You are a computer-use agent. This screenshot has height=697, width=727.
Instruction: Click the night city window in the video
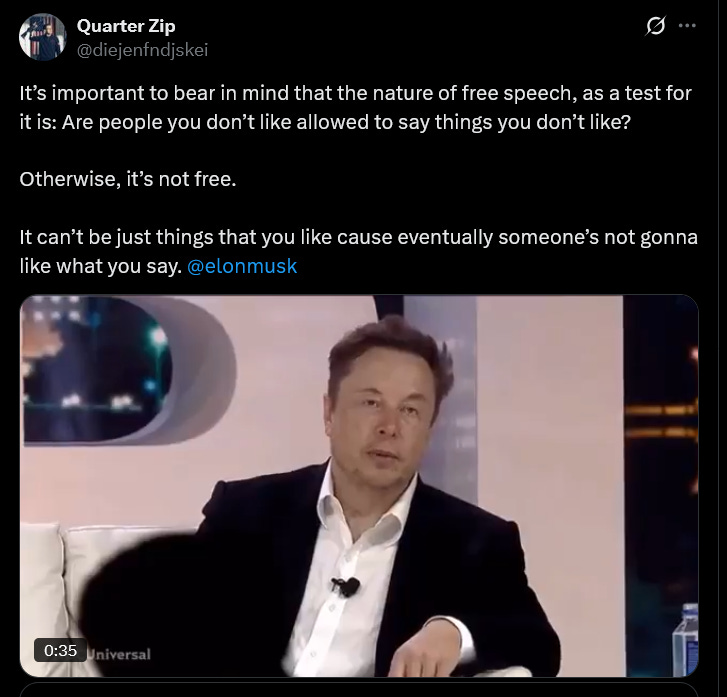pyautogui.click(x=95, y=369)
